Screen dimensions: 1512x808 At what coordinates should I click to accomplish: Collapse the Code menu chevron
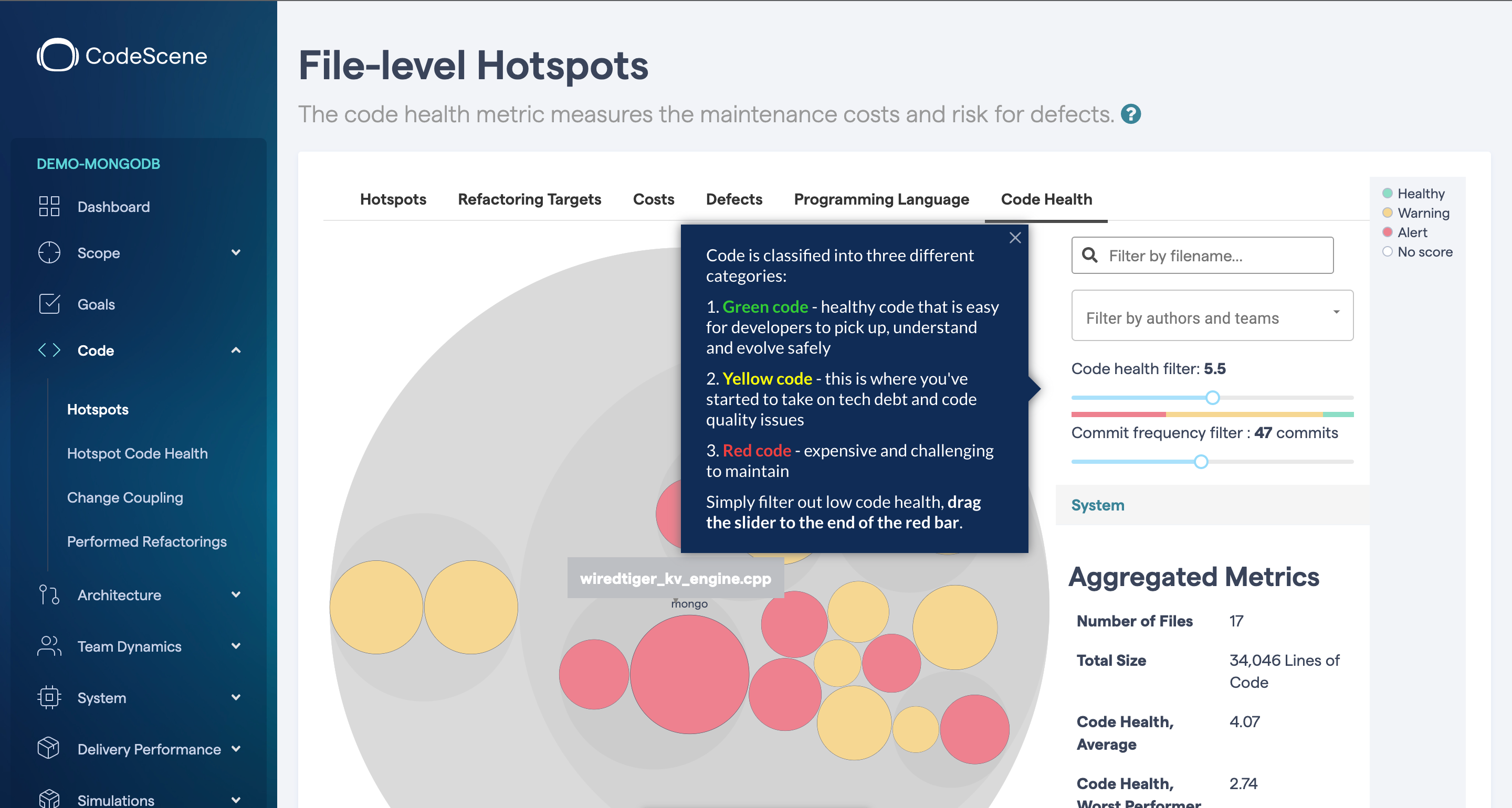coord(236,350)
